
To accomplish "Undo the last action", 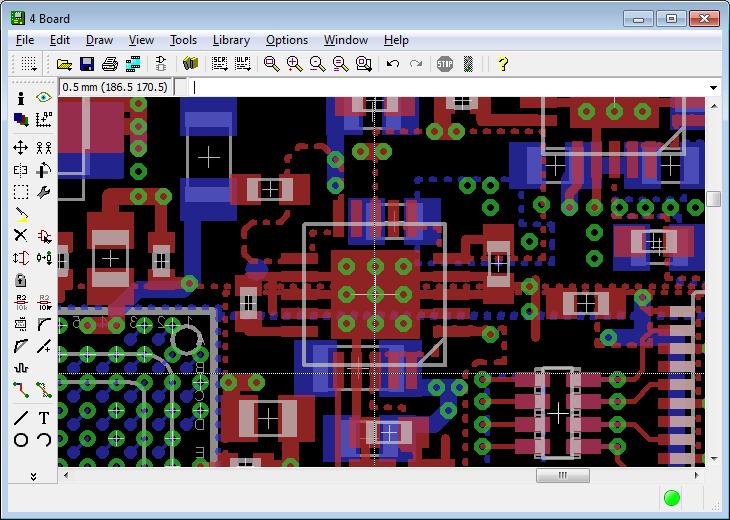I will [x=393, y=63].
